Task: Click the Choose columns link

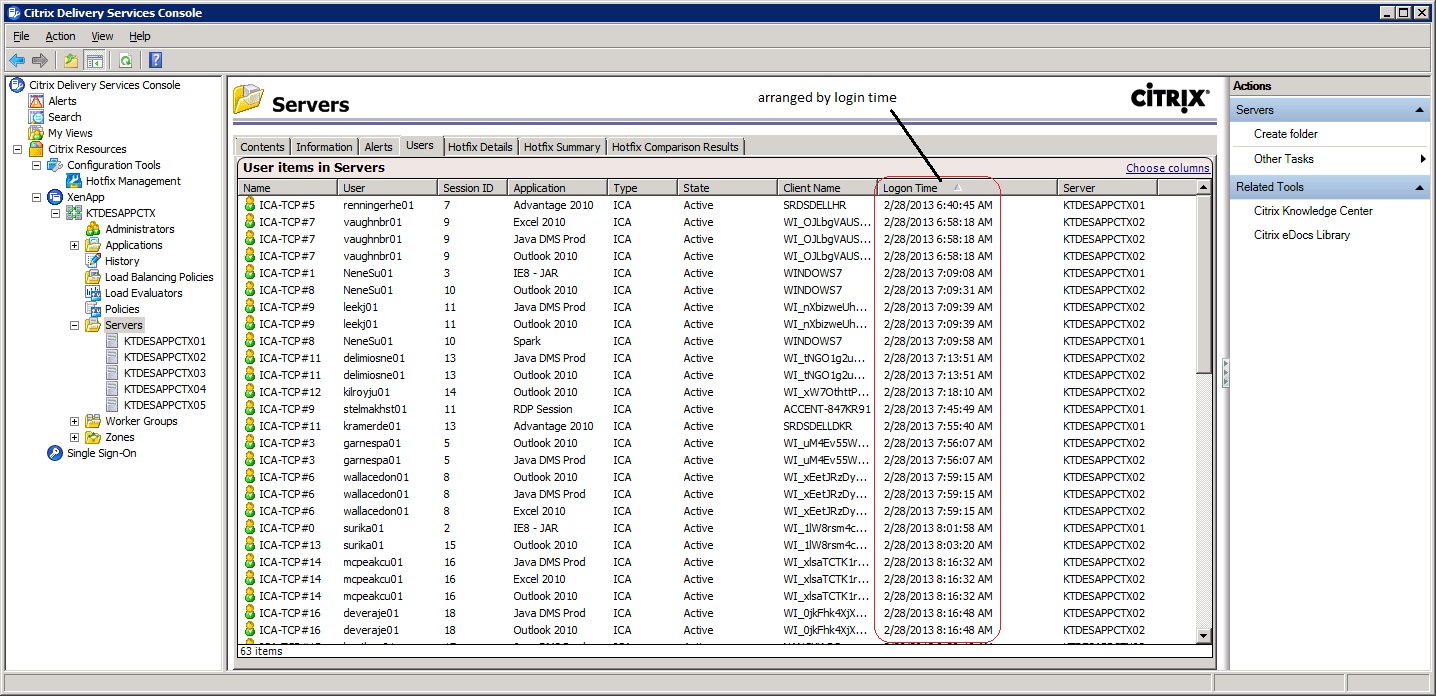Action: 1167,168
